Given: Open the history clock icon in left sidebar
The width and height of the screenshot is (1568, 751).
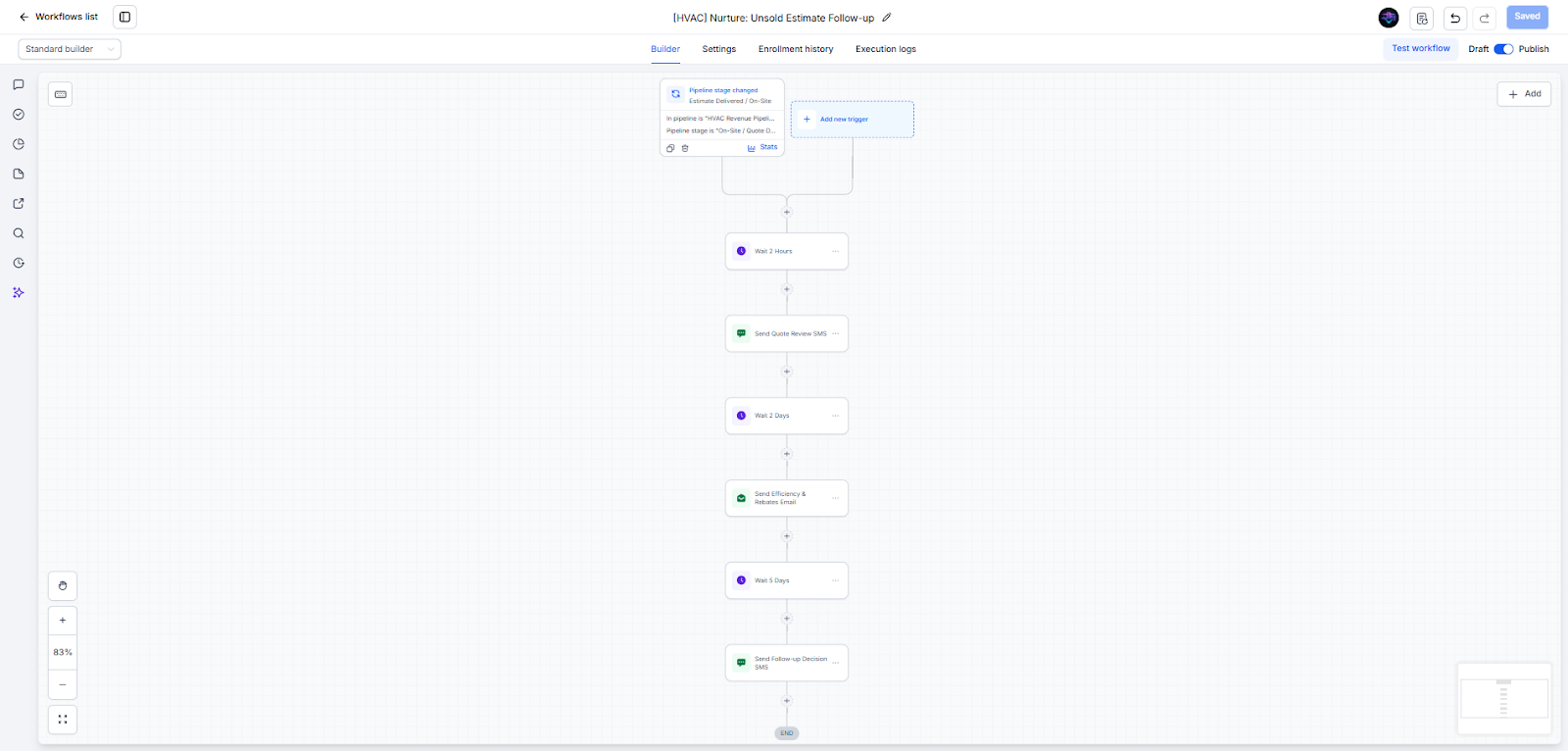Looking at the screenshot, I should tap(19, 263).
